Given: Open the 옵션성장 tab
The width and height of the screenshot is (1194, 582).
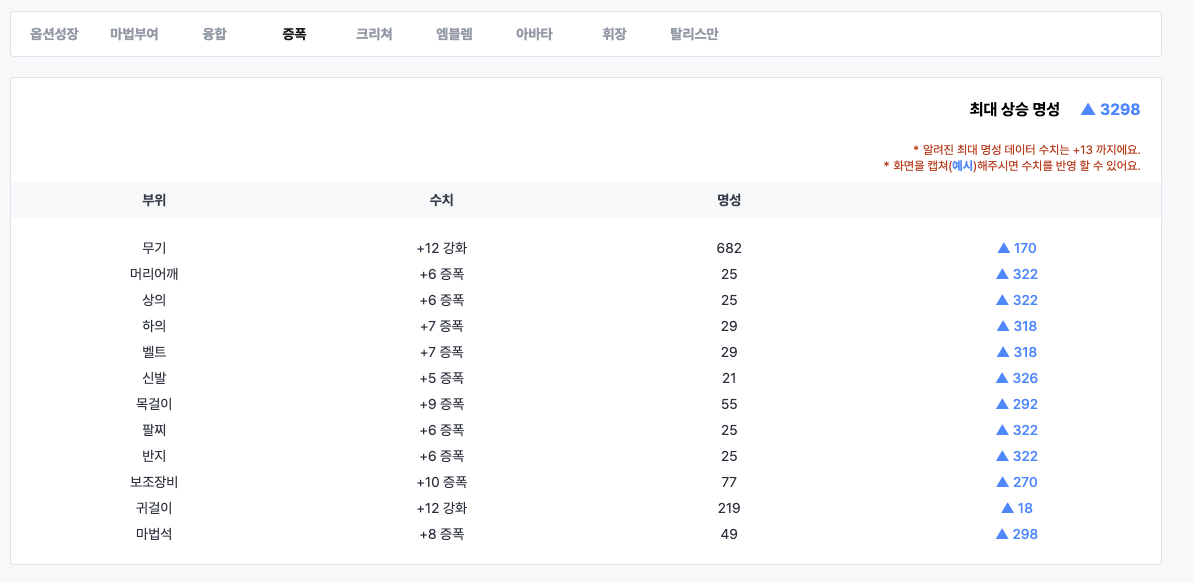Looking at the screenshot, I should 54,34.
